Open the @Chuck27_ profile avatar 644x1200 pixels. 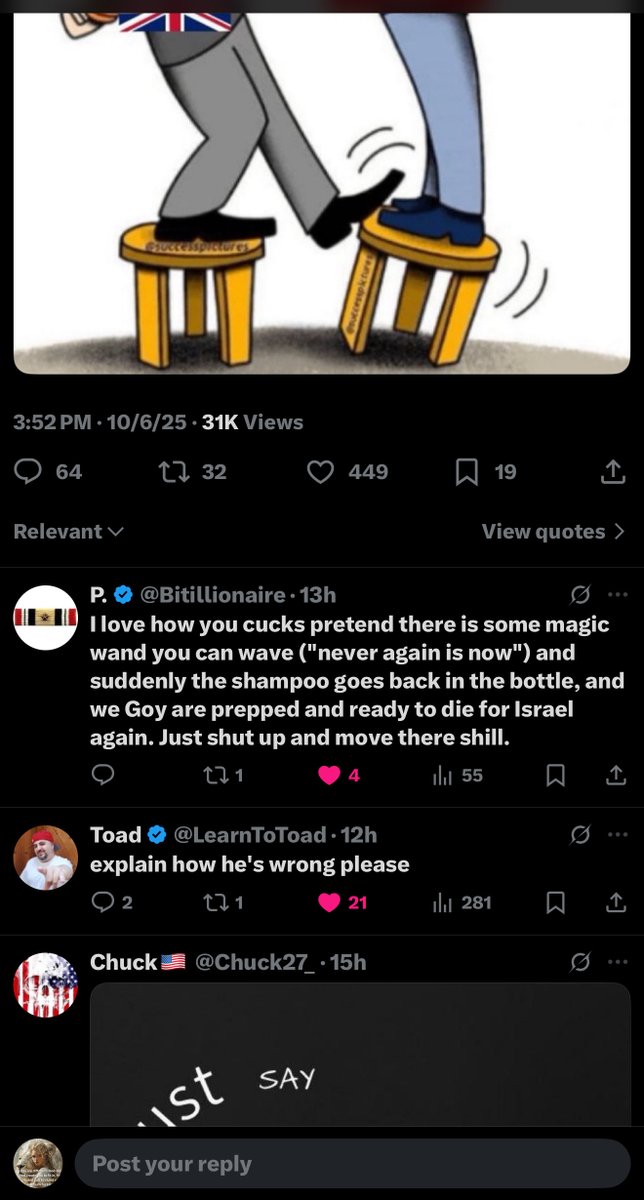click(x=45, y=985)
